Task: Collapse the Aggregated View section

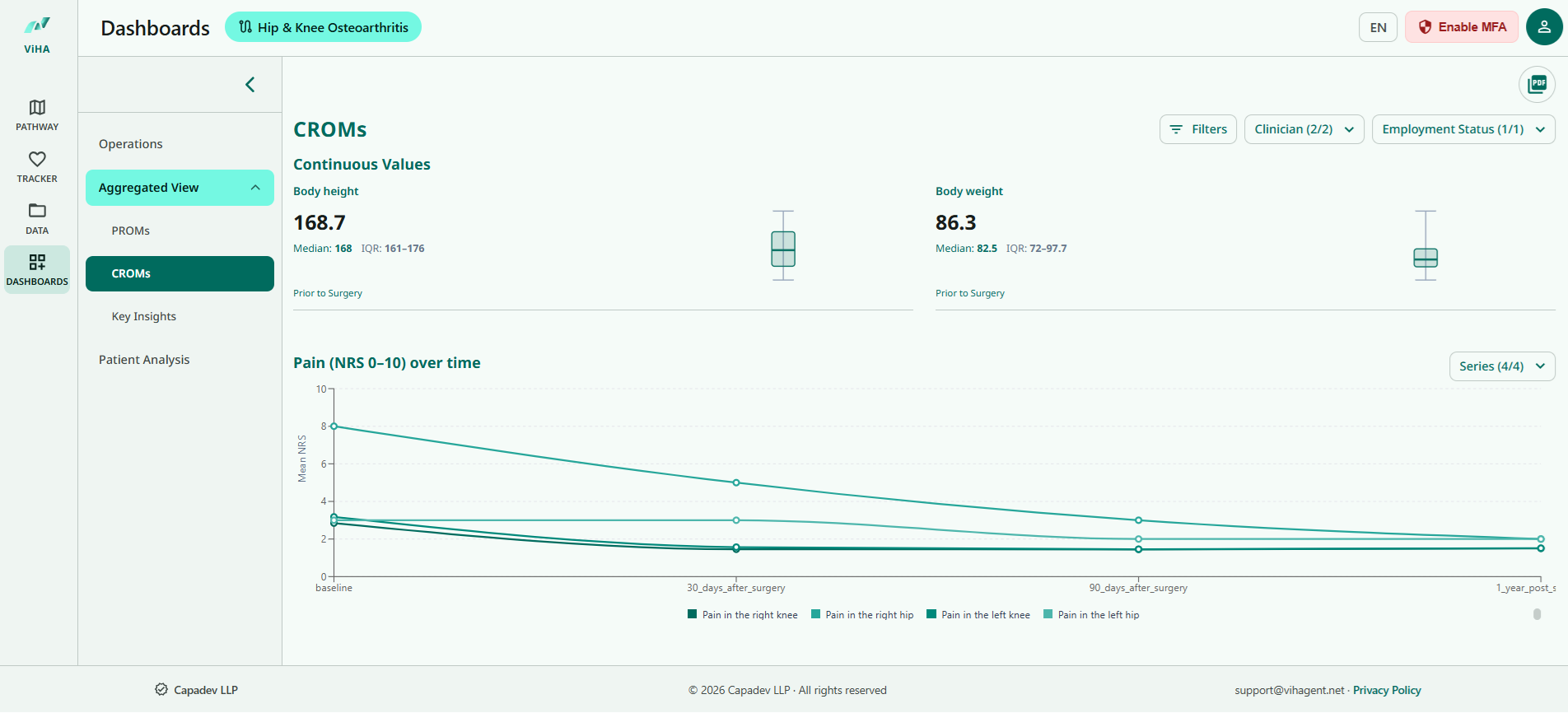Action: pyautogui.click(x=180, y=188)
